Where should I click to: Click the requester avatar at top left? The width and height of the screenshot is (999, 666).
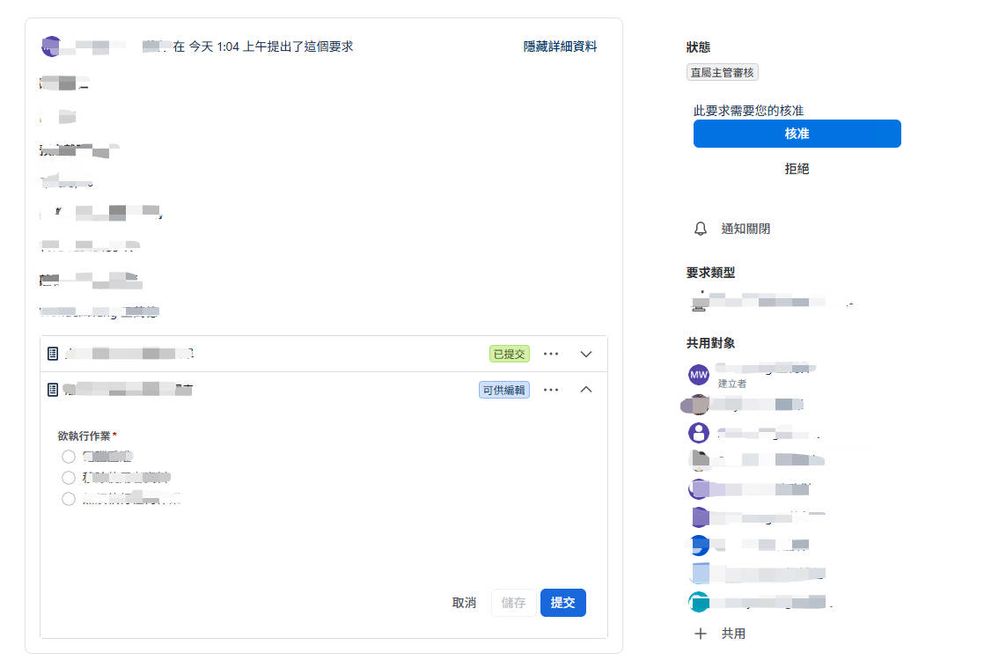tap(51, 47)
